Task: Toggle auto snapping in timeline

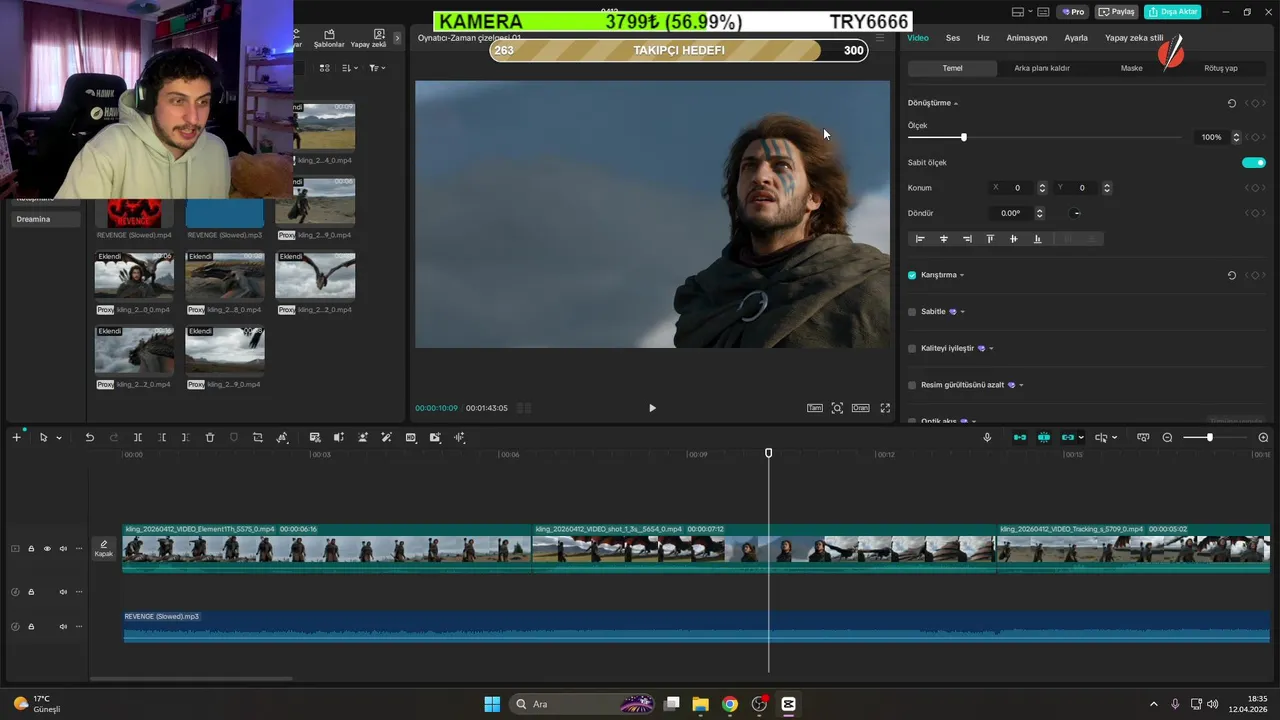Action: pyautogui.click(x=1044, y=438)
